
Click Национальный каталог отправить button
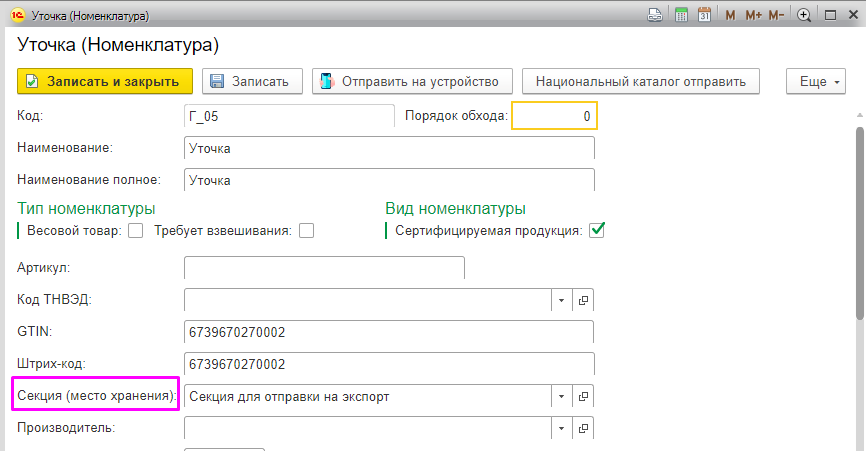tap(641, 81)
